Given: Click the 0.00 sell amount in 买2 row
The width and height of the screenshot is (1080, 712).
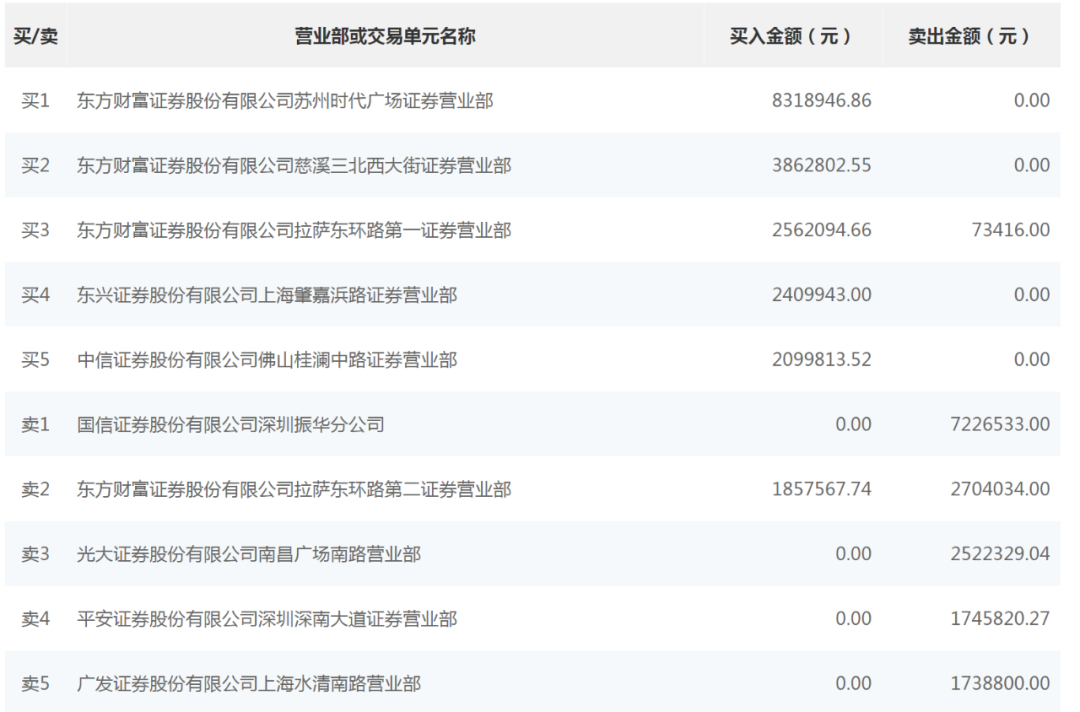Looking at the screenshot, I should pyautogui.click(x=1032, y=165).
